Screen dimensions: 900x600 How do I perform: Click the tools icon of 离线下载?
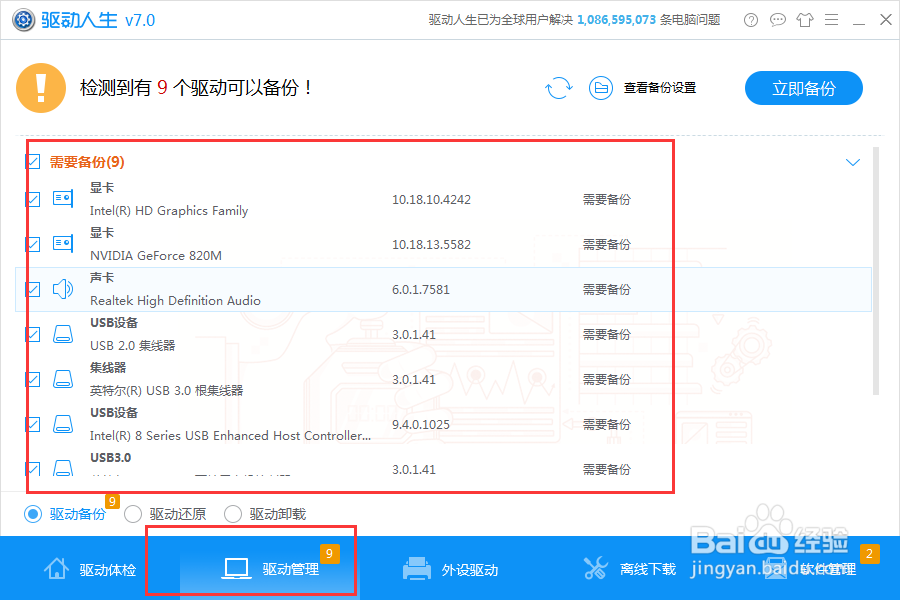pos(595,568)
